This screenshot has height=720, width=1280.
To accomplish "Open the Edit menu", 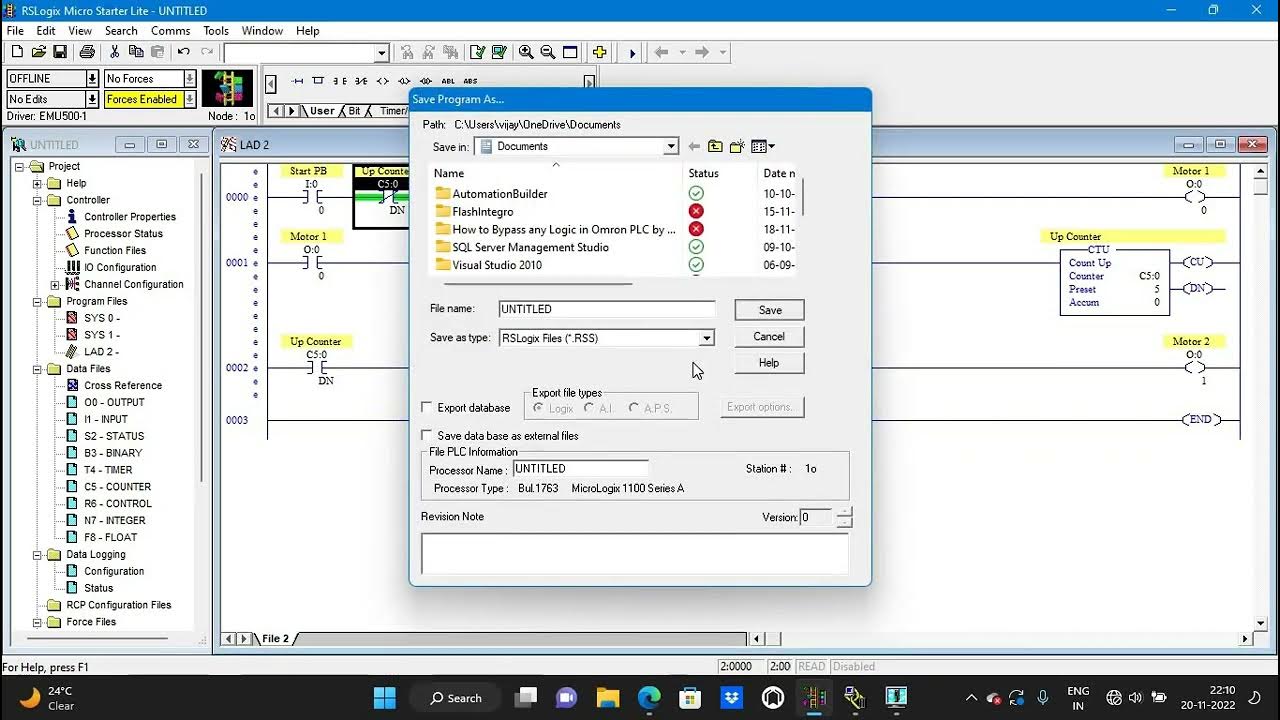I will coord(46,31).
